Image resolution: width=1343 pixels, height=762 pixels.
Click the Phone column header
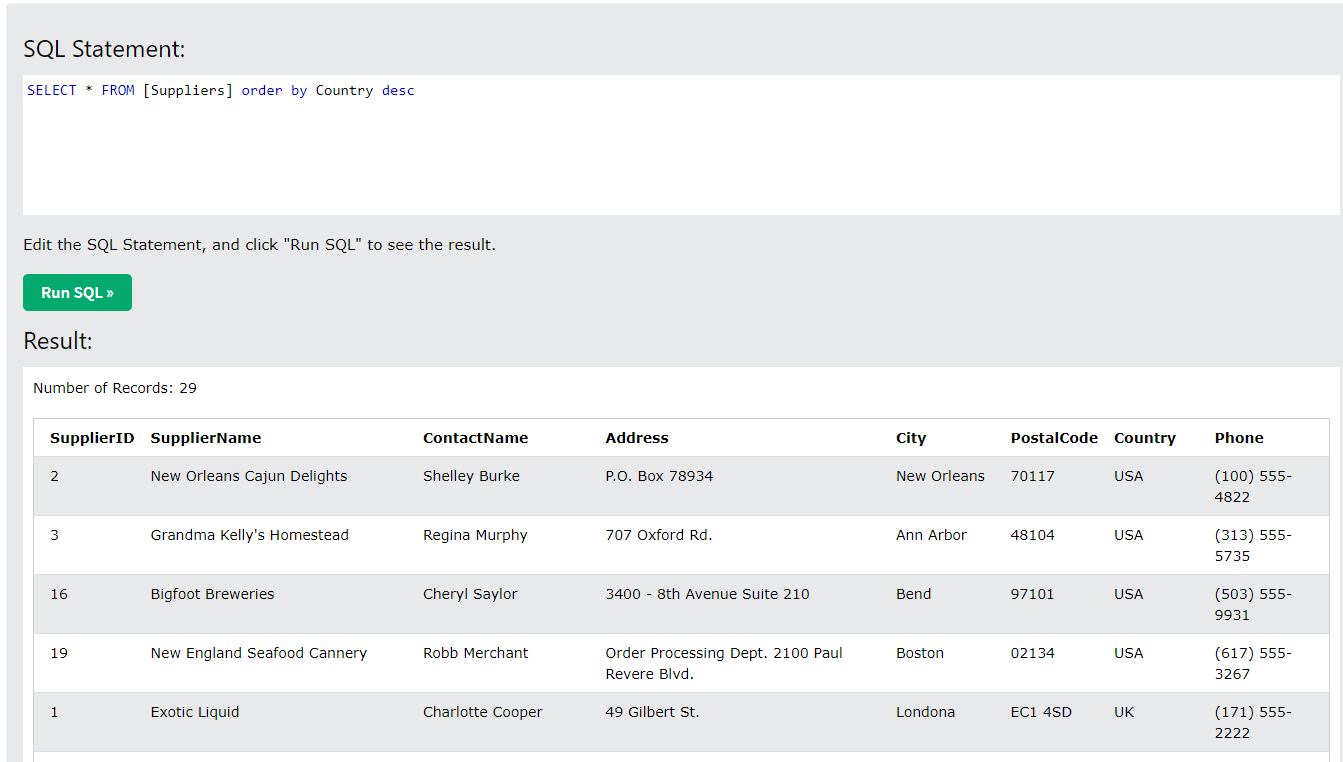tap(1239, 438)
